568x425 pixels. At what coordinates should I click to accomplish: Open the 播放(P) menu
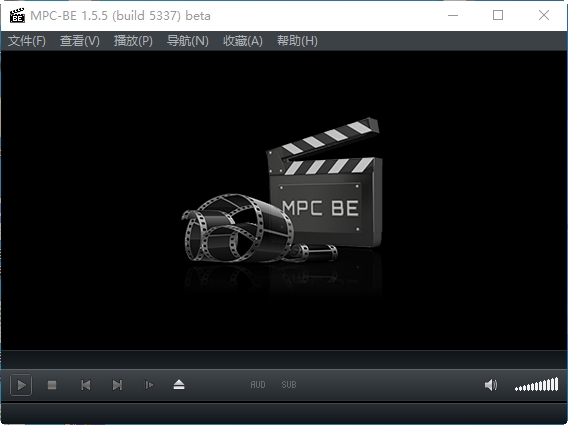pos(133,41)
